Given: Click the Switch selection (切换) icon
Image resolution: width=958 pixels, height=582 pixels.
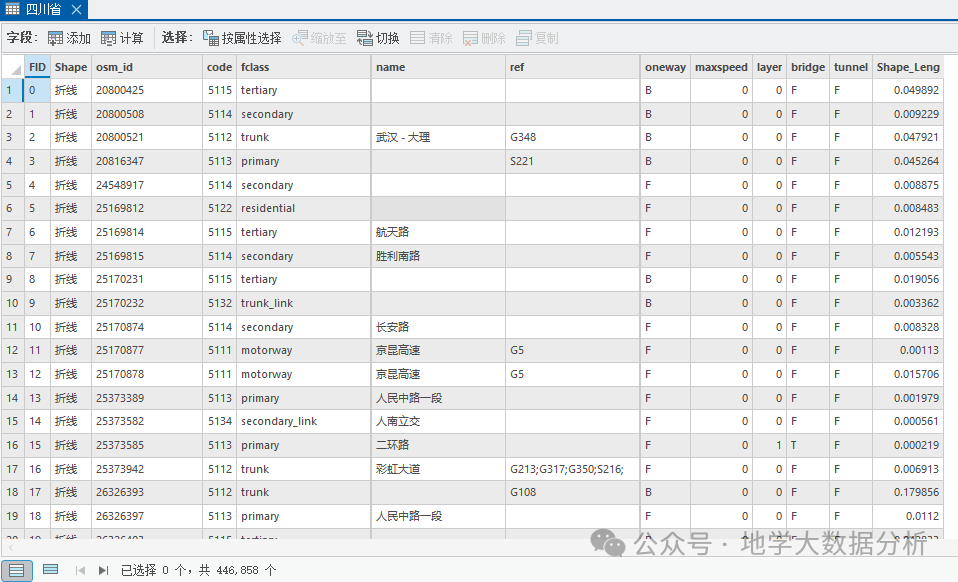Looking at the screenshot, I should pyautogui.click(x=365, y=38).
